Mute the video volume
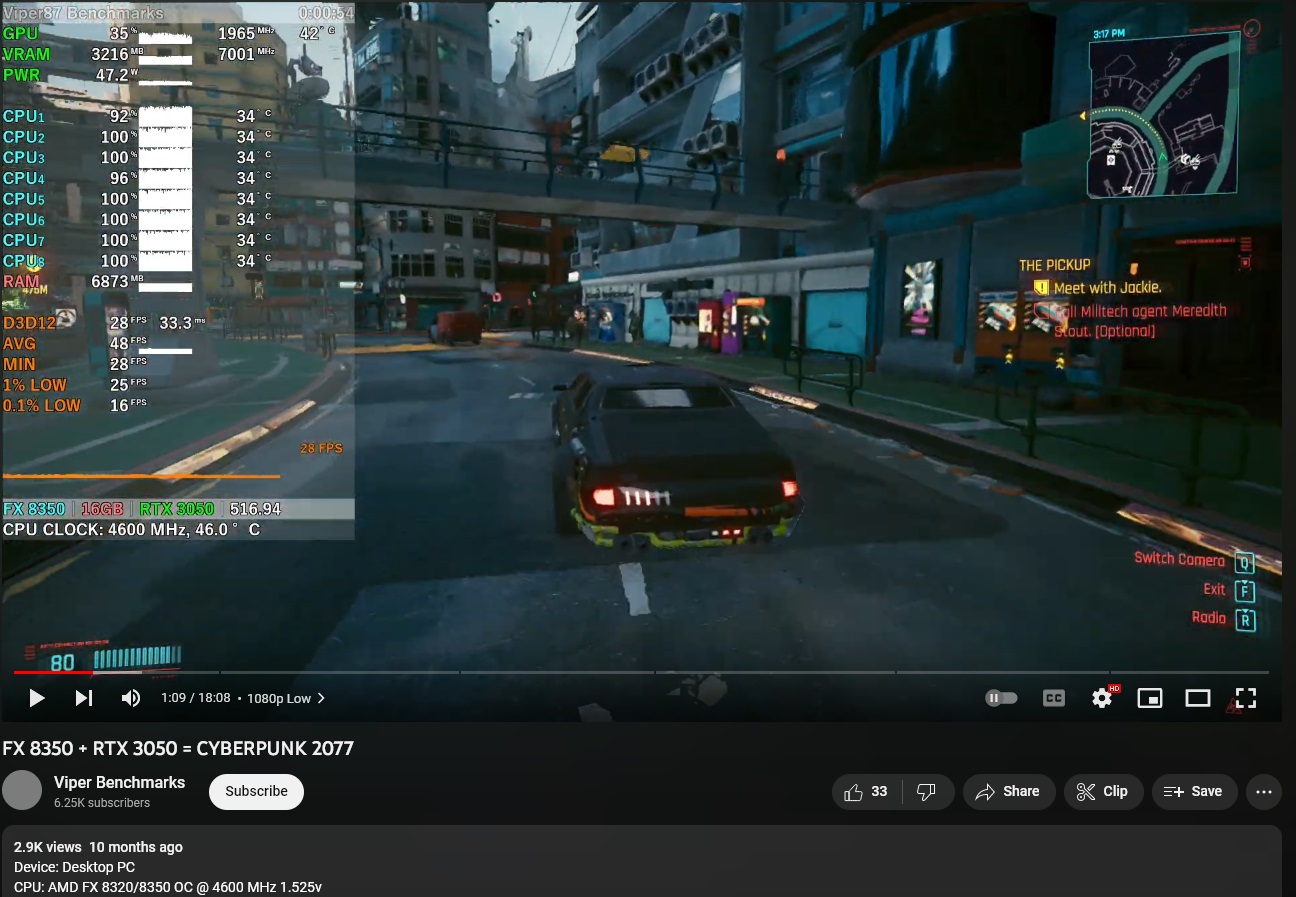This screenshot has width=1296, height=897. pos(131,698)
